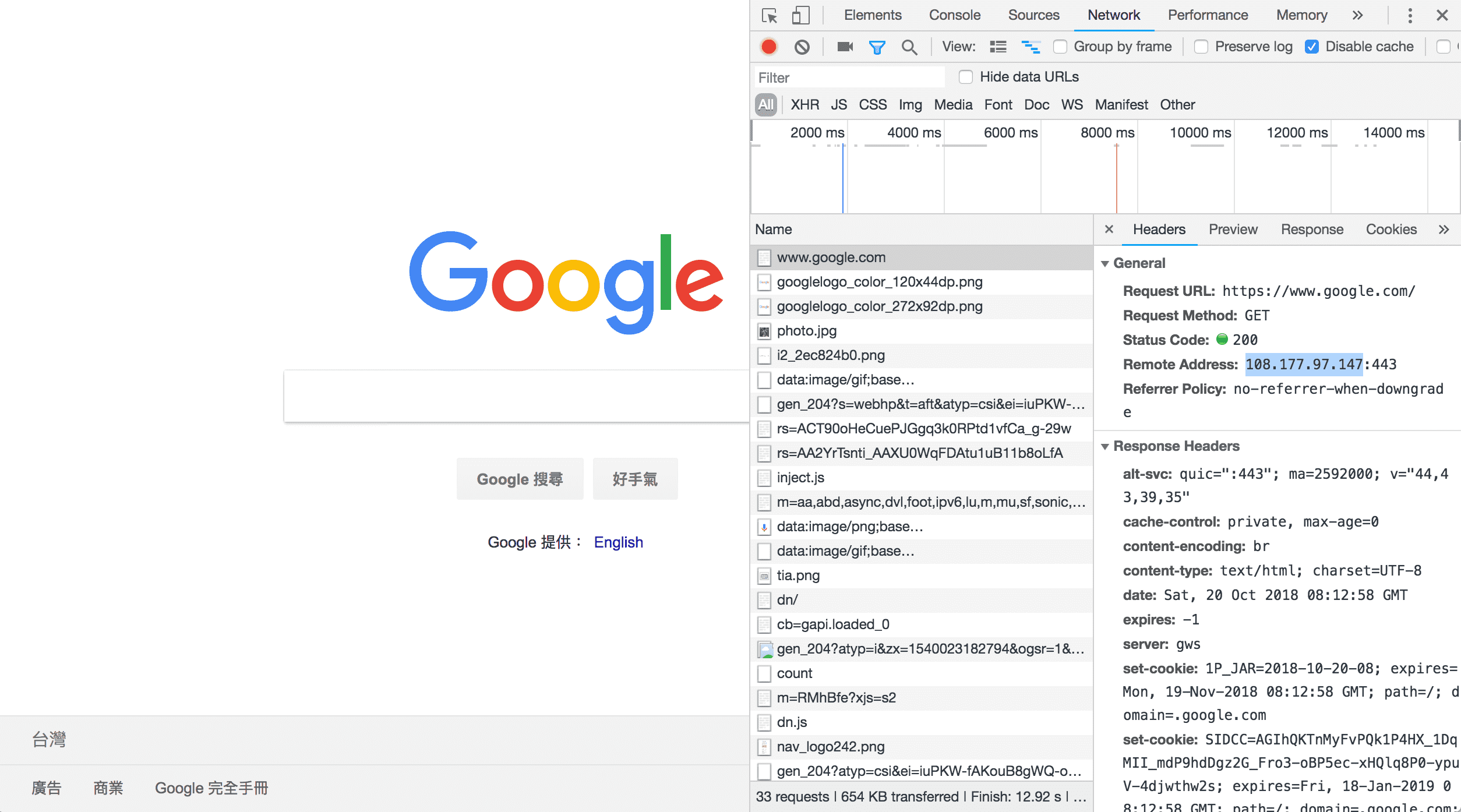Stop recording network log with red button
Image resolution: width=1461 pixels, height=812 pixels.
point(769,47)
